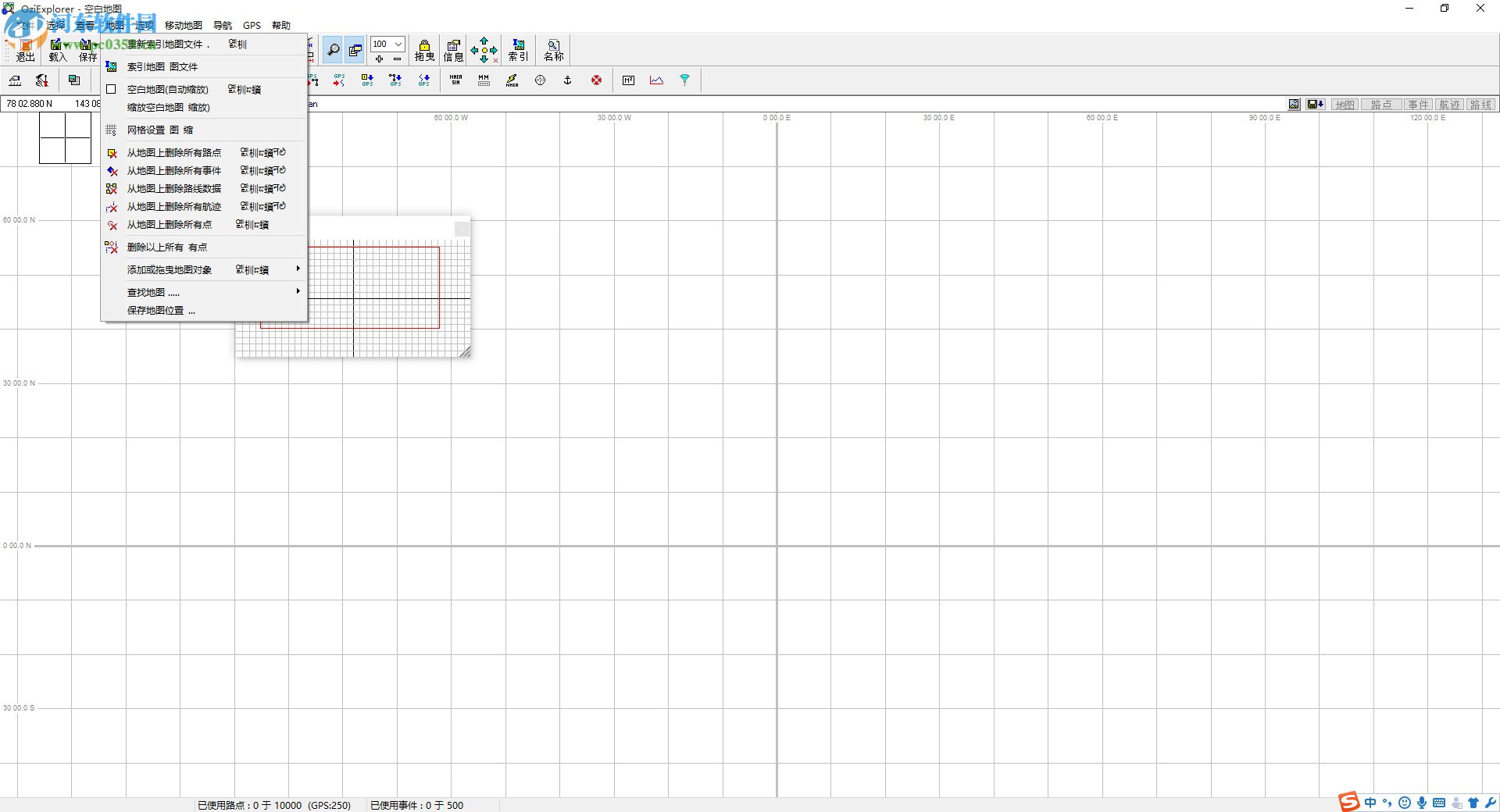
Task: Click the padlock 拖曳 drag toolbar button
Action: click(x=424, y=51)
